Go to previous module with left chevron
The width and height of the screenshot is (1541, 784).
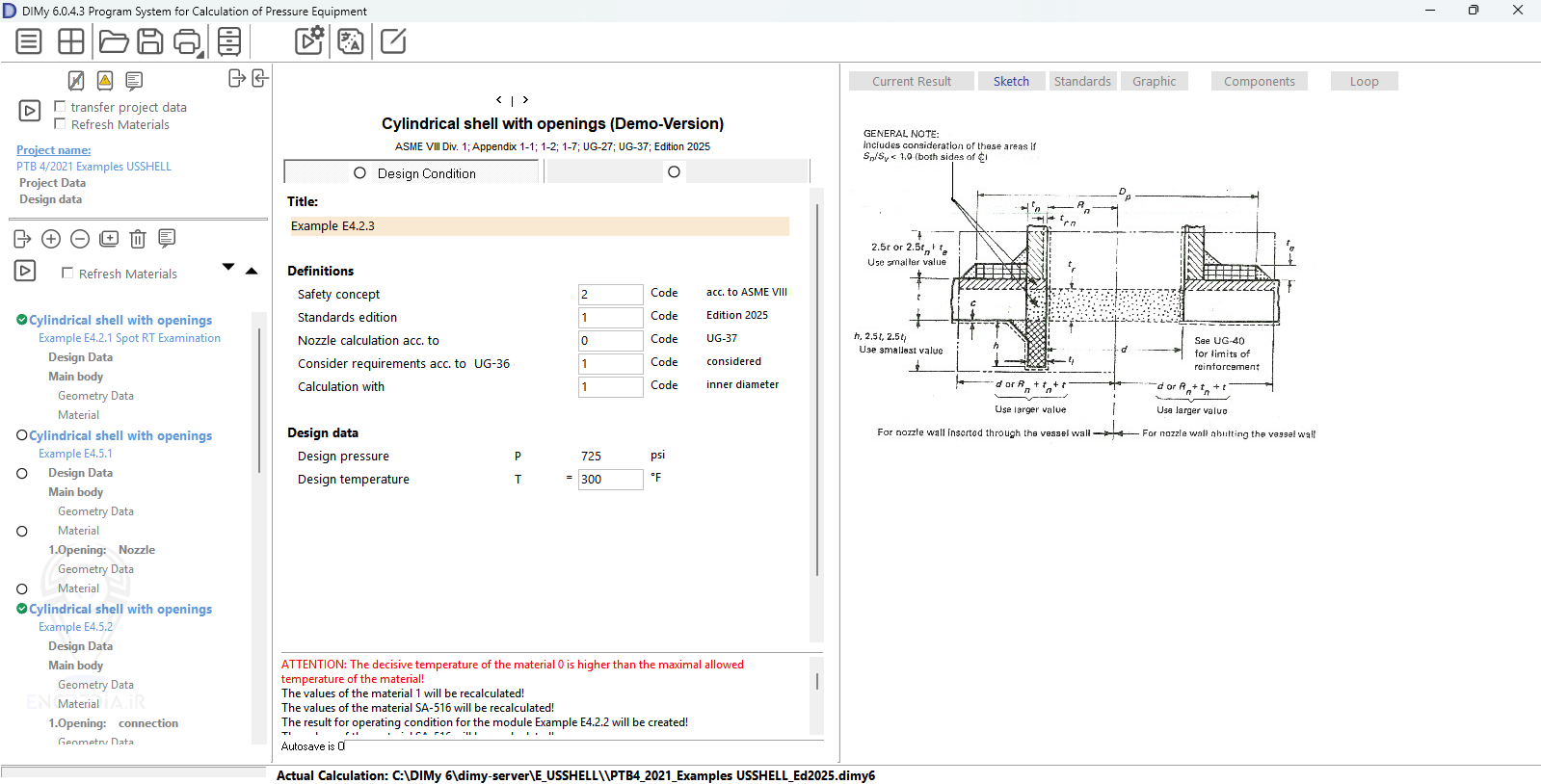click(x=498, y=100)
